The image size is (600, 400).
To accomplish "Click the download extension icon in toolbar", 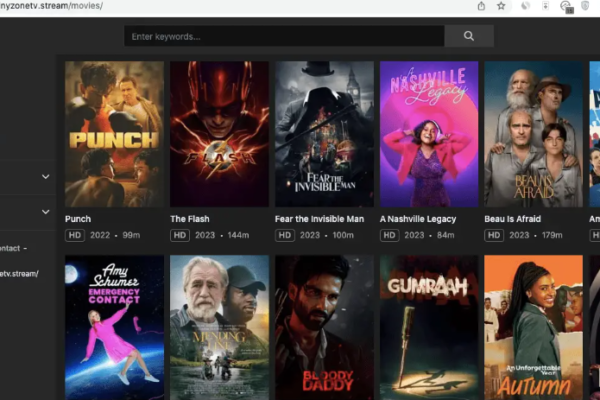I will click(x=546, y=6).
